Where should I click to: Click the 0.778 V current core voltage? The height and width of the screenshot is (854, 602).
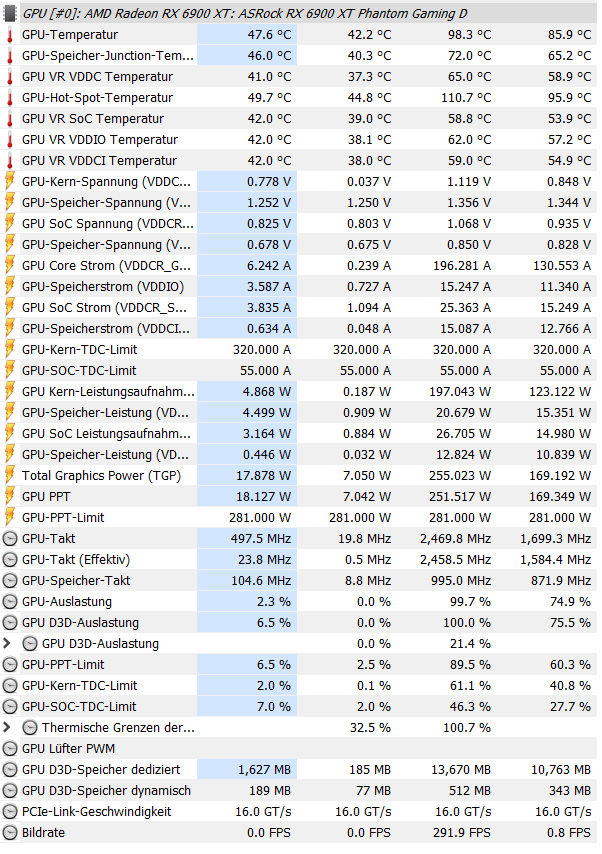click(269, 182)
